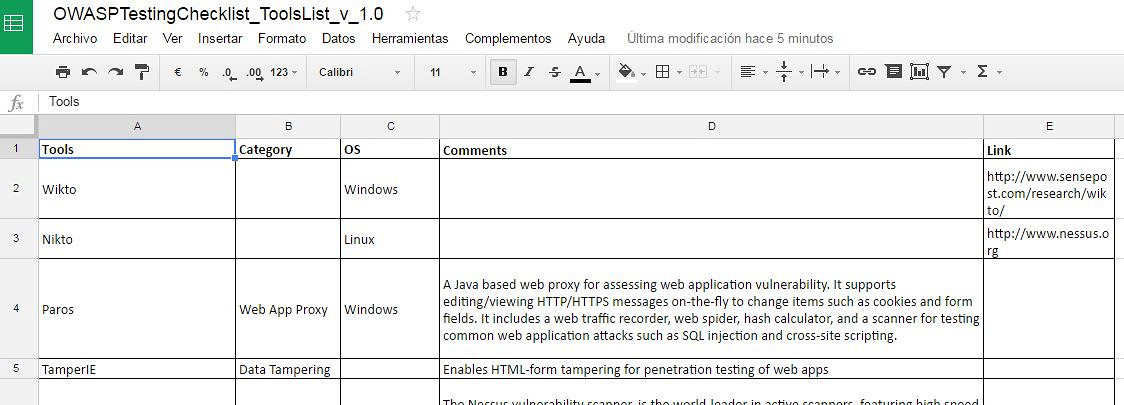Screen dimensions: 1124x405
Task: Select the Data Tampering cell
Action: [x=288, y=369]
